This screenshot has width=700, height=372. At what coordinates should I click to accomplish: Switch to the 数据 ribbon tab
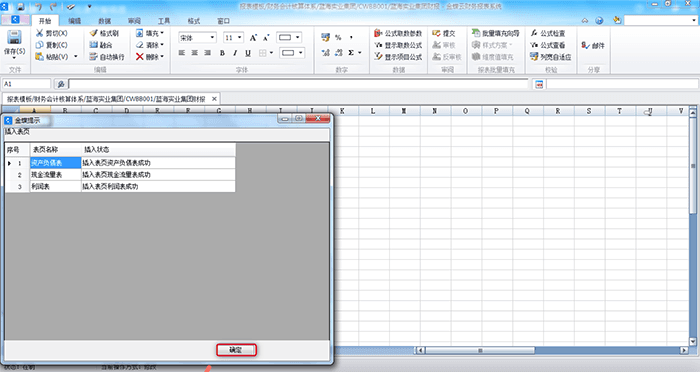point(104,21)
